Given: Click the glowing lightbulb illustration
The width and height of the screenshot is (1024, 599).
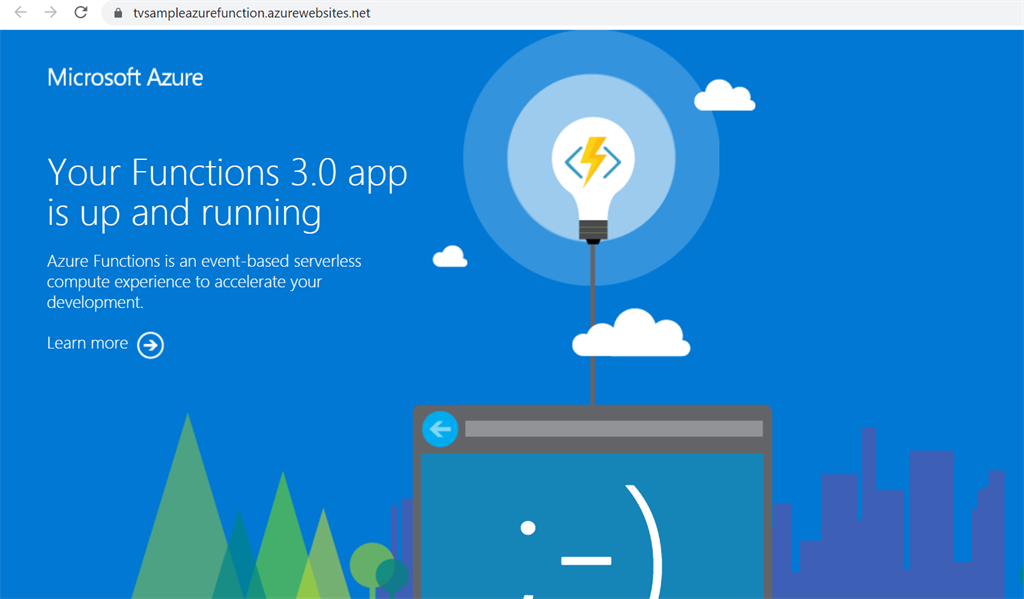Looking at the screenshot, I should click(x=592, y=160).
